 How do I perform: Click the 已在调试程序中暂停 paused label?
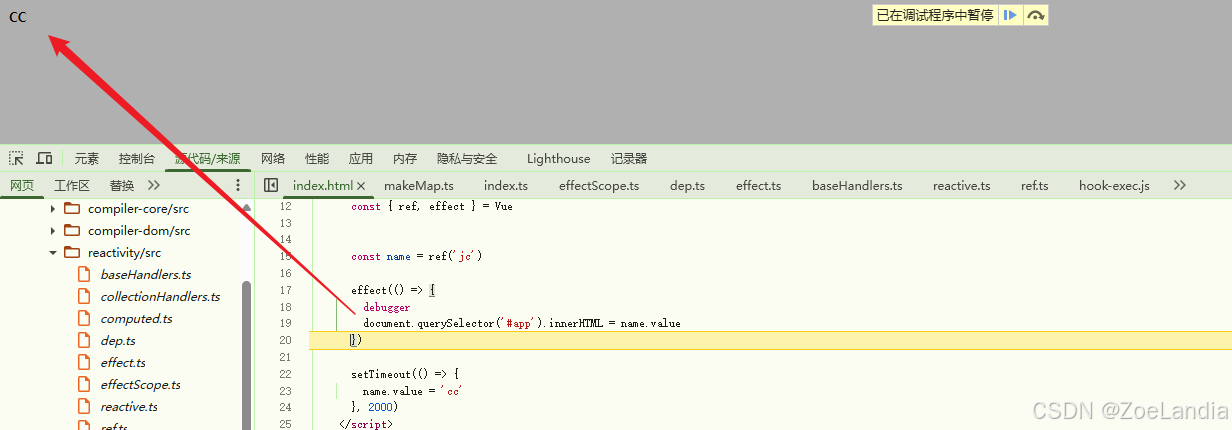(935, 15)
